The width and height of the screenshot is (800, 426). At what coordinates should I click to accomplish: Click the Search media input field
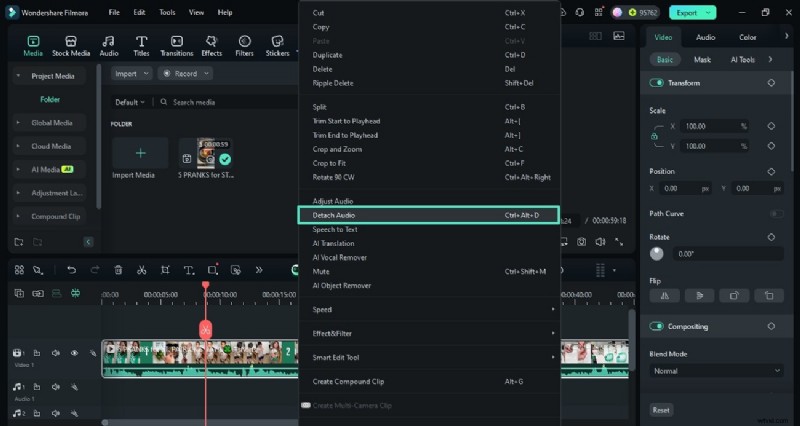(x=227, y=102)
